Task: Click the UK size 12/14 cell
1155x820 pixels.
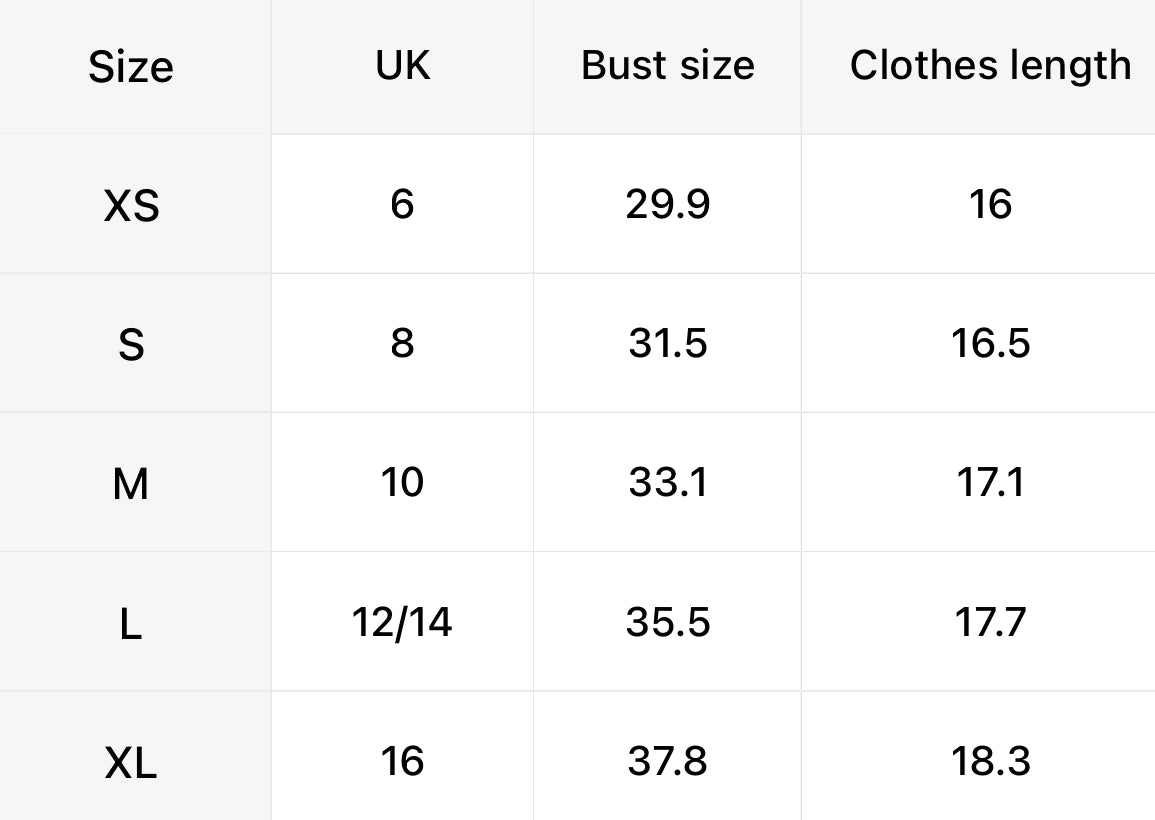Action: [x=402, y=621]
